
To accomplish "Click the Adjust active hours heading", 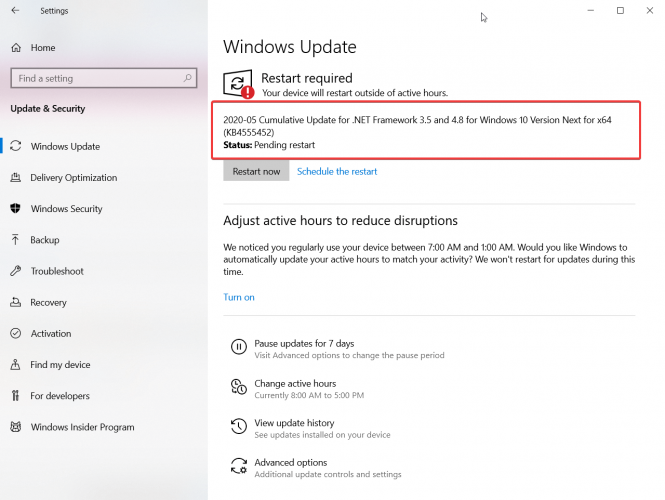I will (341, 221).
